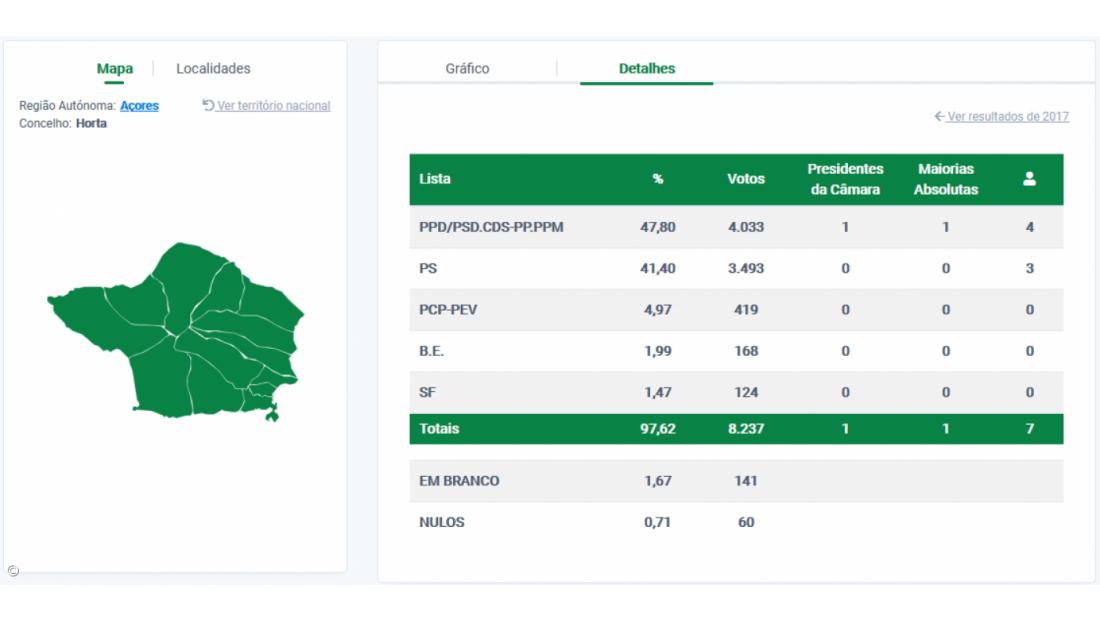
Task: Click the Maiorias Absolutas header
Action: [946, 179]
